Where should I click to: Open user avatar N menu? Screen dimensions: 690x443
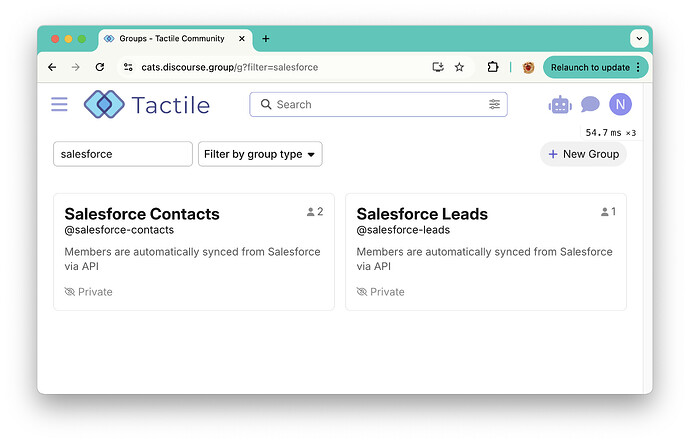pyautogui.click(x=620, y=104)
